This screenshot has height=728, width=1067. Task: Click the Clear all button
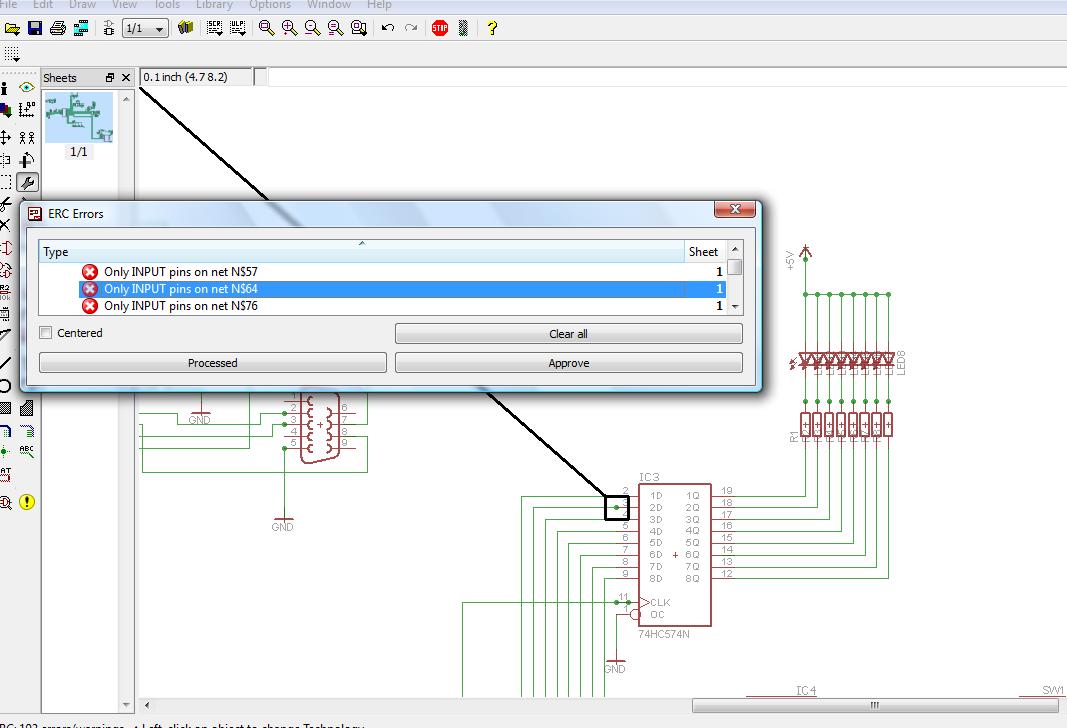pyautogui.click(x=568, y=334)
